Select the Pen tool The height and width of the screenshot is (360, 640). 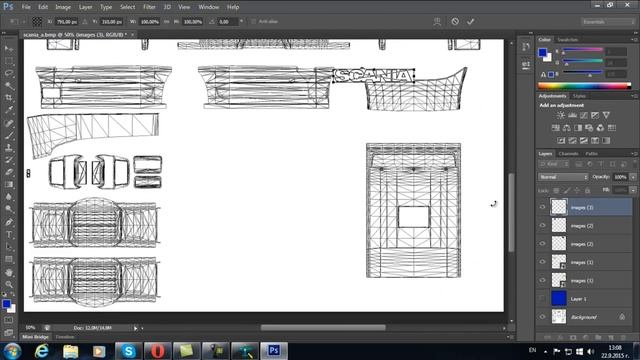[x=9, y=222]
